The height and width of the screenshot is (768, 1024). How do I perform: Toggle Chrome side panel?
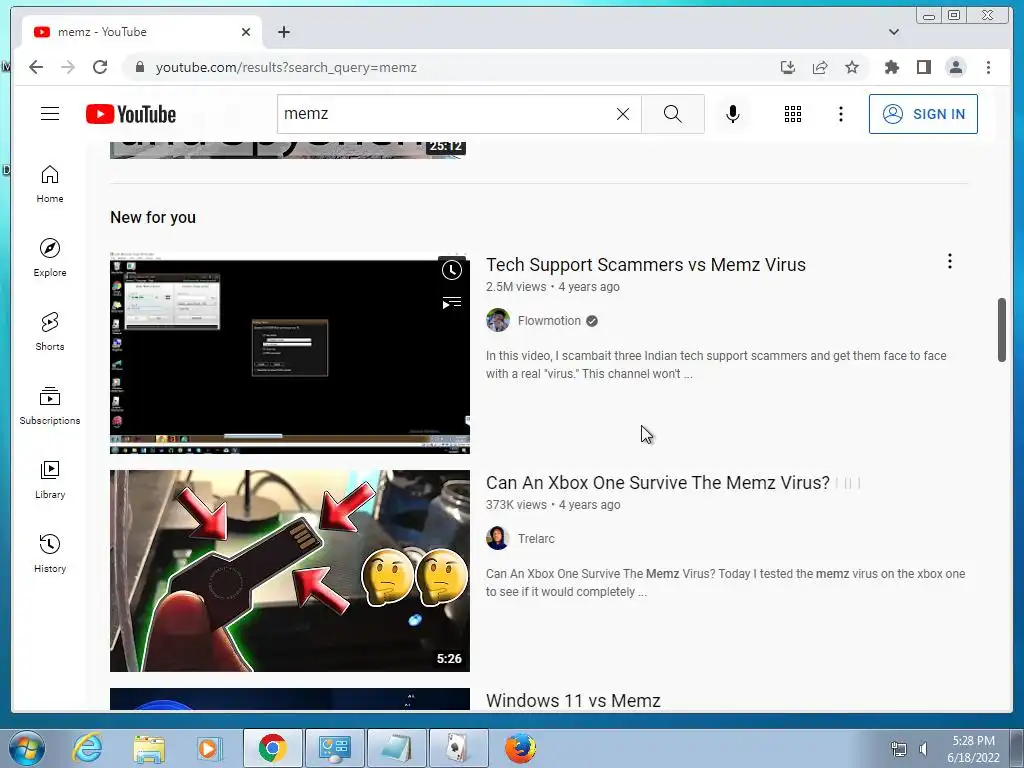923,67
